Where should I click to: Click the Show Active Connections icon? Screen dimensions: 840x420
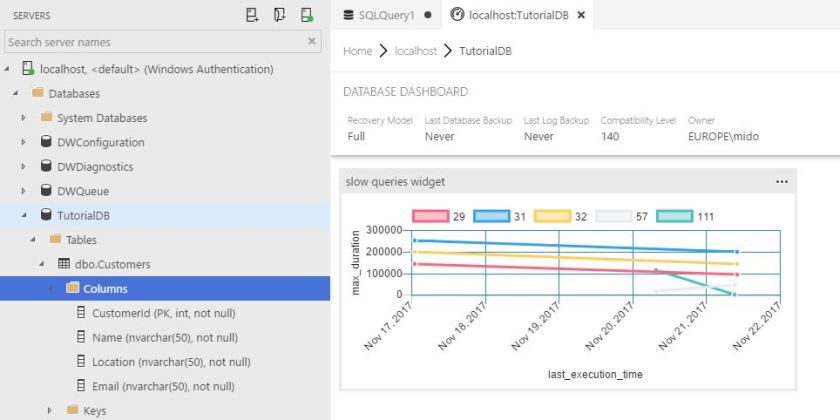[307, 15]
